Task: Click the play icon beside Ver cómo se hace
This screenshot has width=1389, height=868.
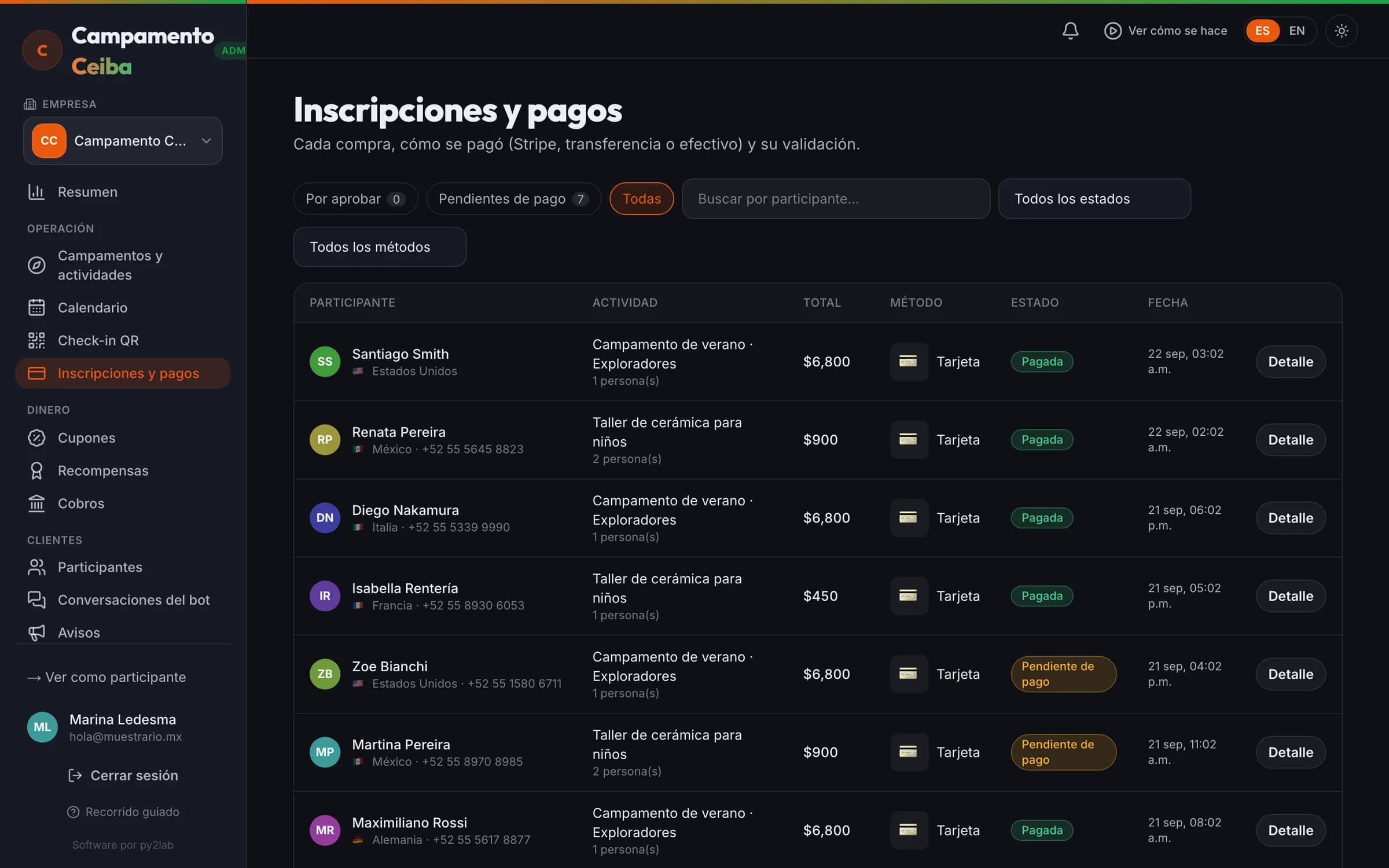Action: pos(1112,31)
